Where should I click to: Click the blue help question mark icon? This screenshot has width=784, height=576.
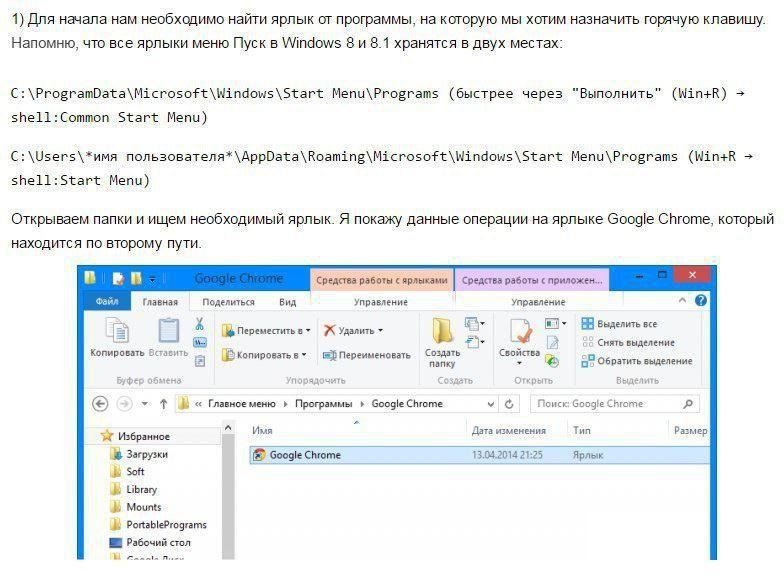[700, 300]
